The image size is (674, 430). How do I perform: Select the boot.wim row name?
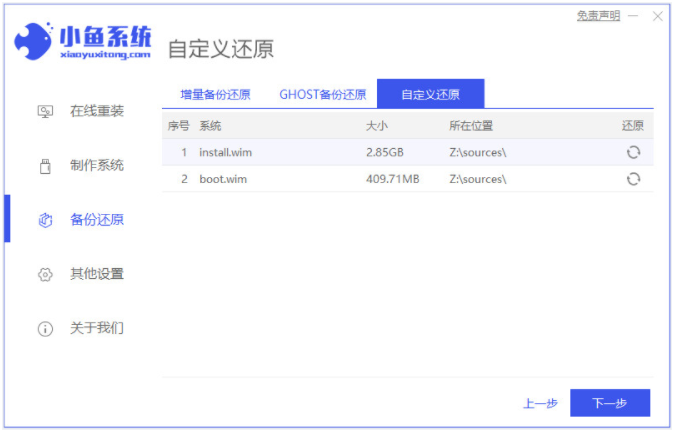(x=222, y=179)
